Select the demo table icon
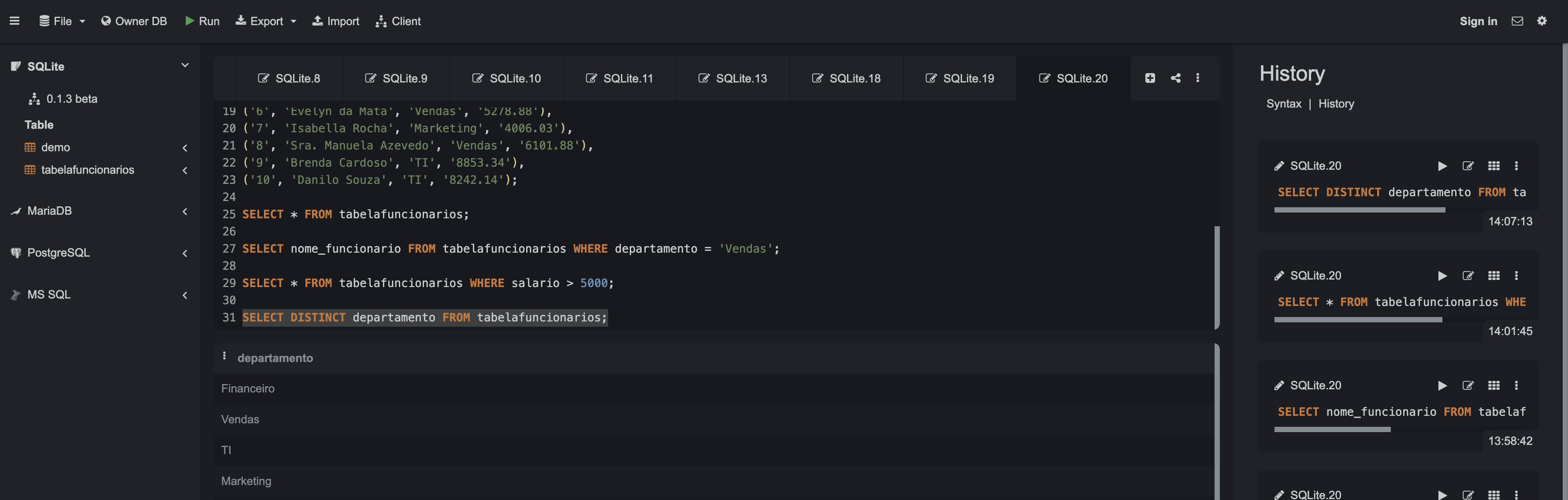1568x500 pixels. pos(30,147)
